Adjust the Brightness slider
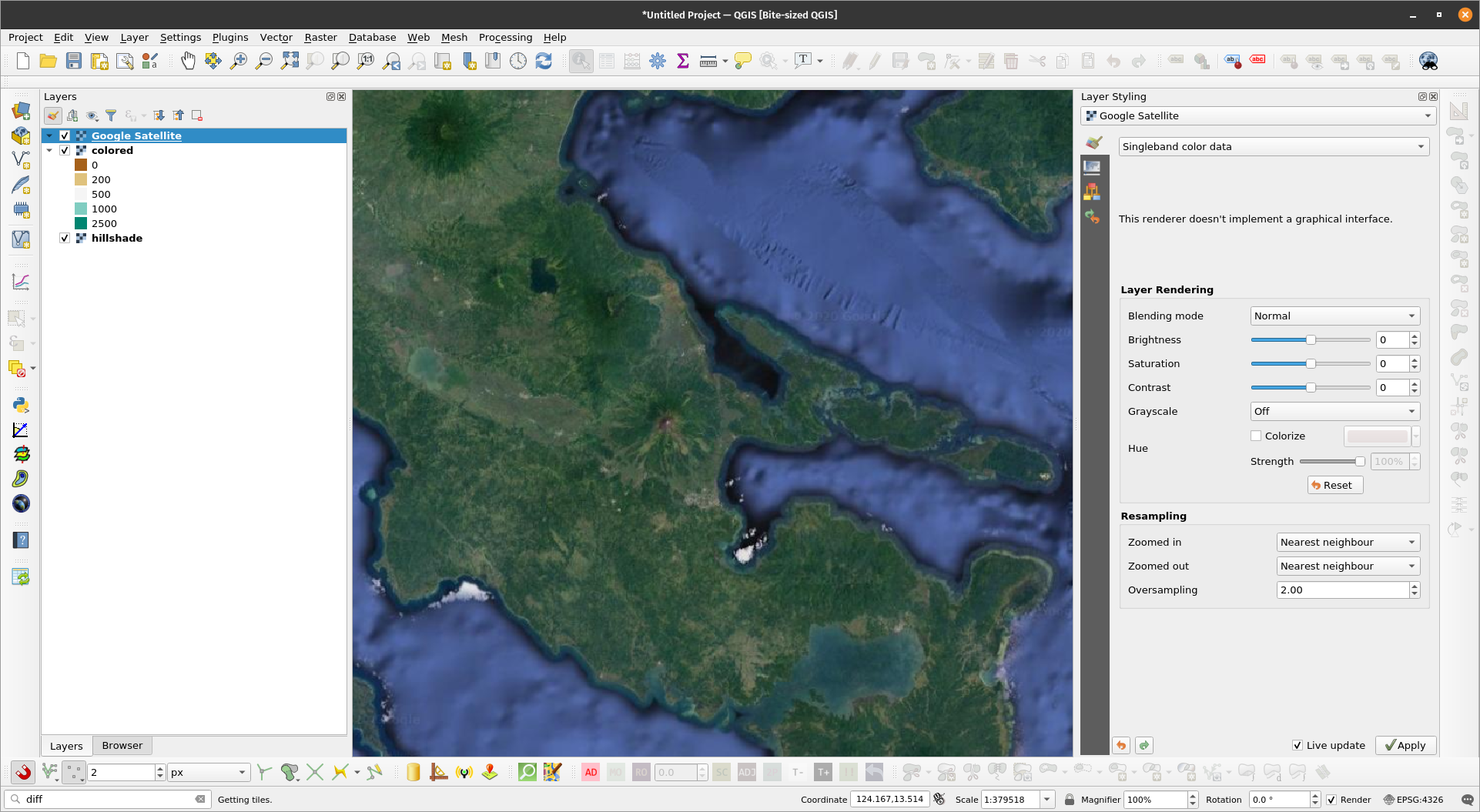Image resolution: width=1480 pixels, height=812 pixels. tap(1311, 339)
